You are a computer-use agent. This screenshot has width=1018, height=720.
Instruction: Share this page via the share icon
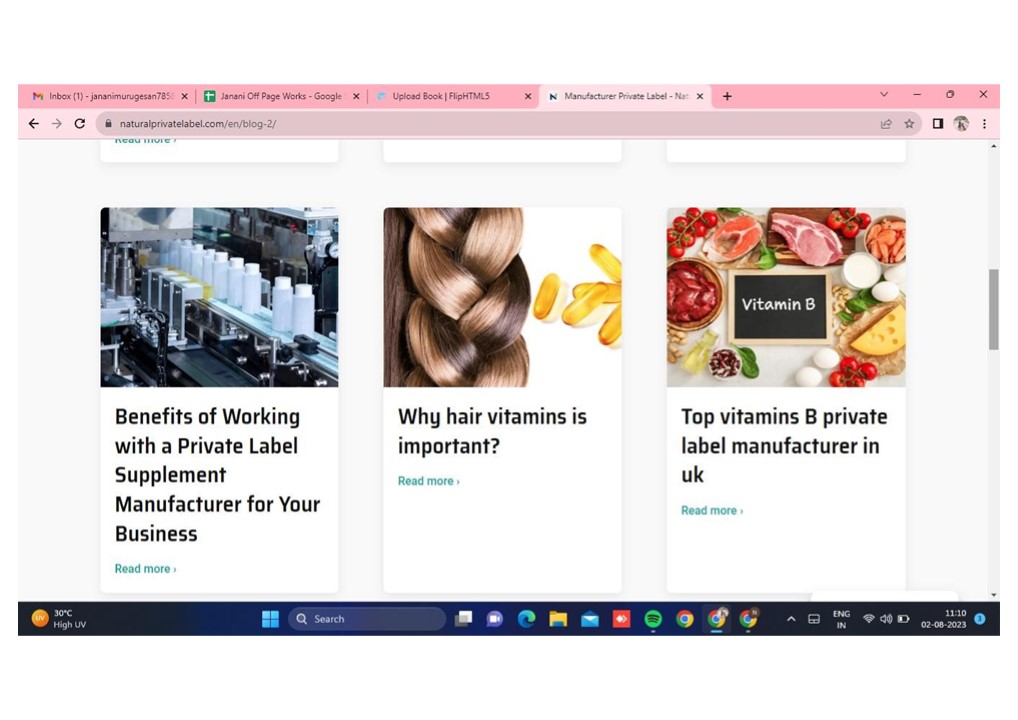click(886, 123)
